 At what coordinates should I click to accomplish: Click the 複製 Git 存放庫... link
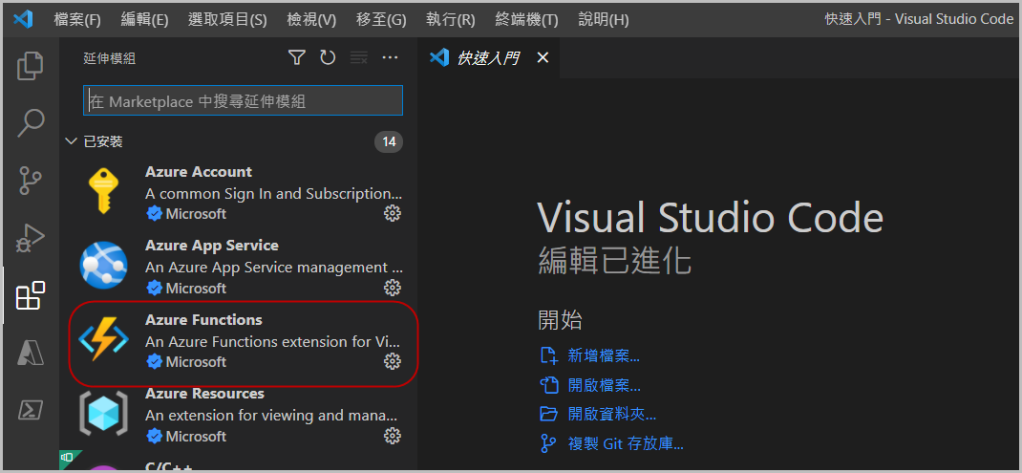coord(625,443)
